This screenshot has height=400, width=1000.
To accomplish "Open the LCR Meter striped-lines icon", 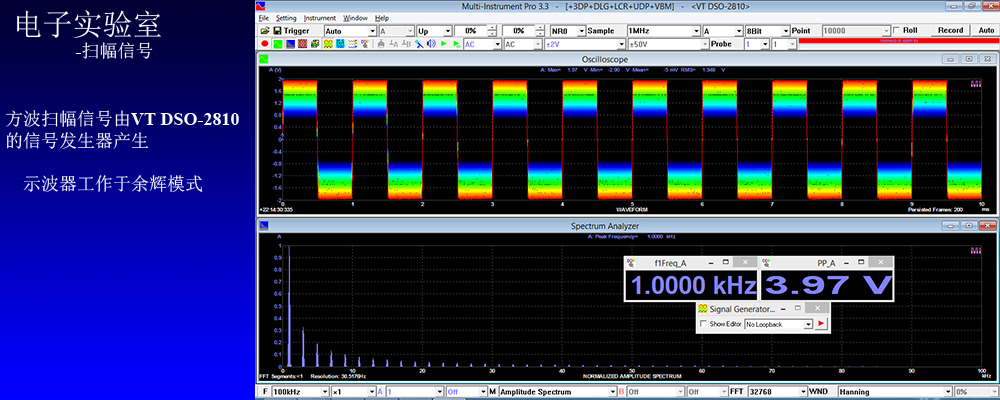I will click(353, 44).
